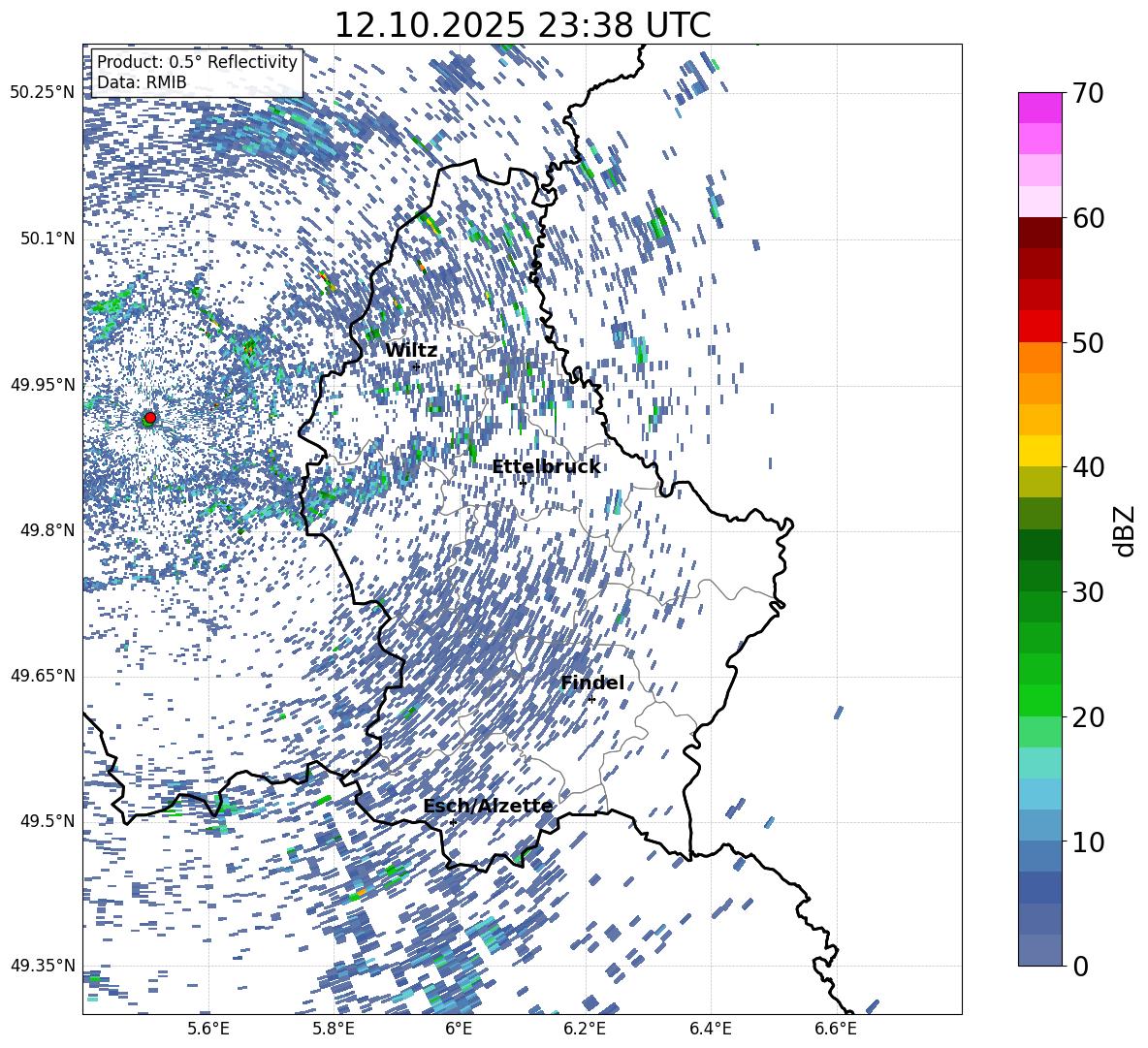Viewport: 1148px width, 1048px height.
Task: Click the 6.4°E longitude label
Action: tap(710, 1029)
